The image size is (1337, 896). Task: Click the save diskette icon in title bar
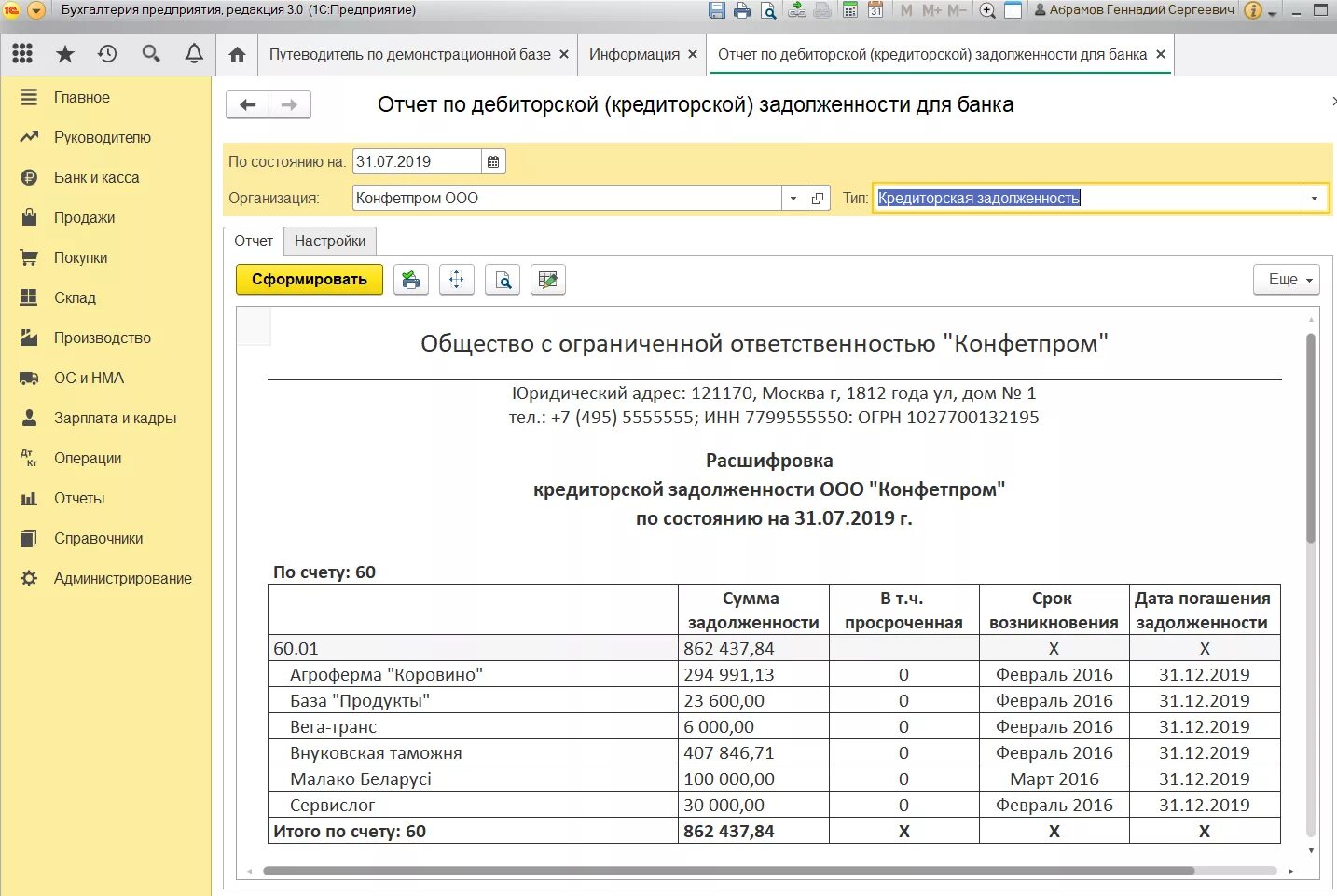717,10
